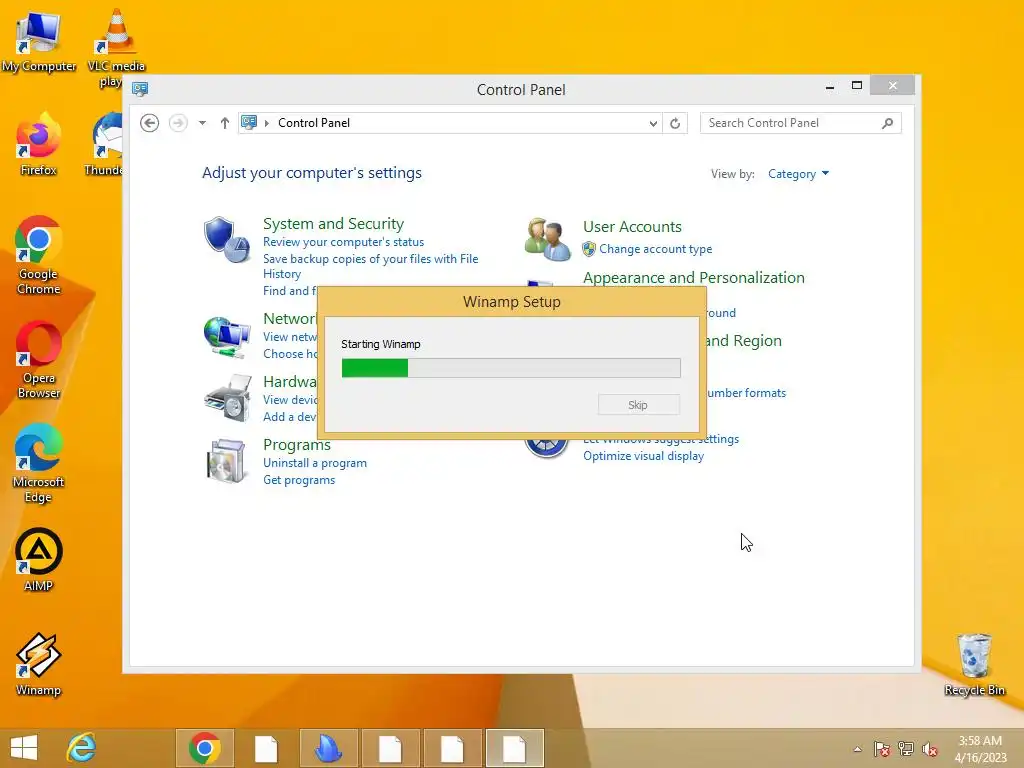Click the Network globe icon in Control Panel

(x=226, y=337)
